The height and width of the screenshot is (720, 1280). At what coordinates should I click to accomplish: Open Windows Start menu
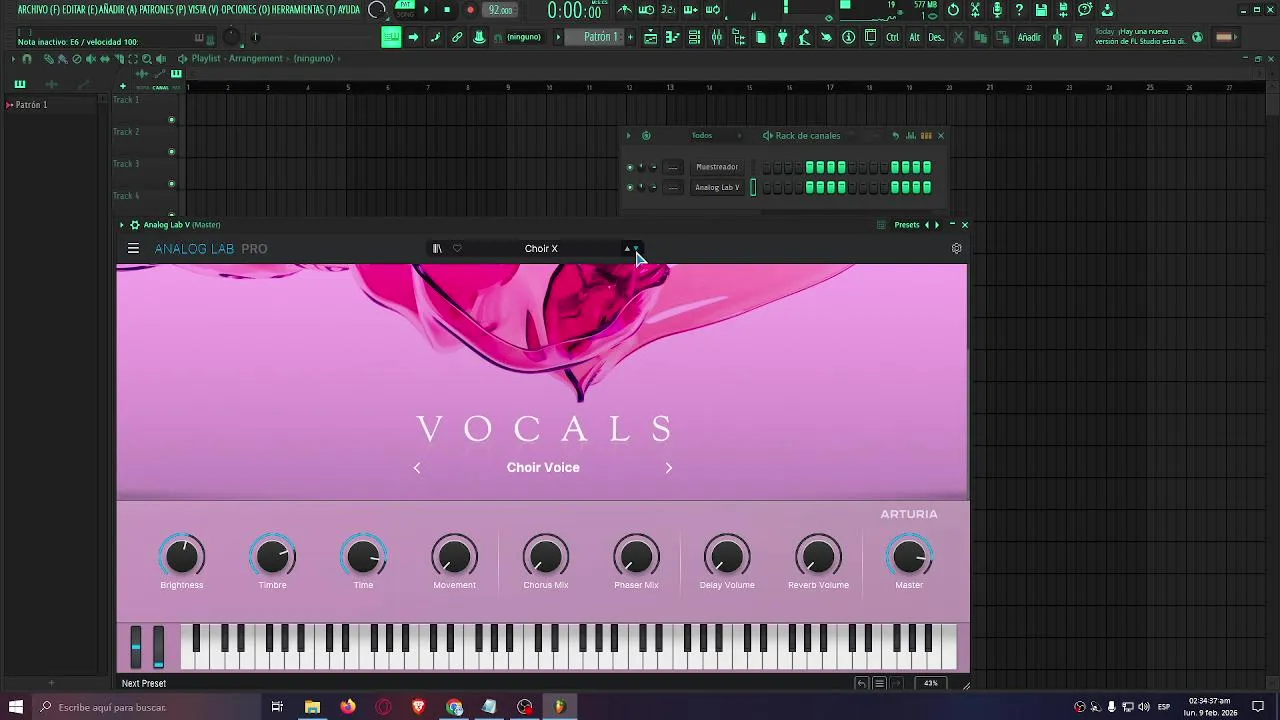15,707
